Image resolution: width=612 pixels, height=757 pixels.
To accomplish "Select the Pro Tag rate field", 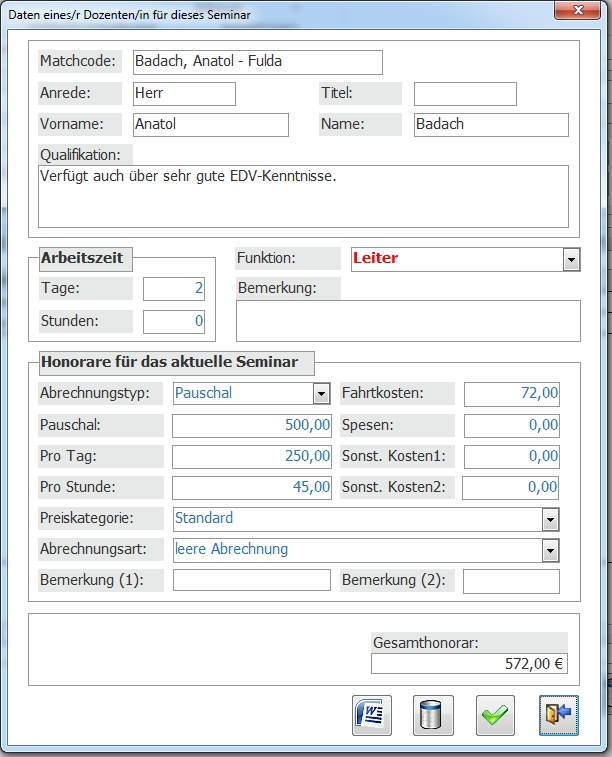I will click(251, 457).
